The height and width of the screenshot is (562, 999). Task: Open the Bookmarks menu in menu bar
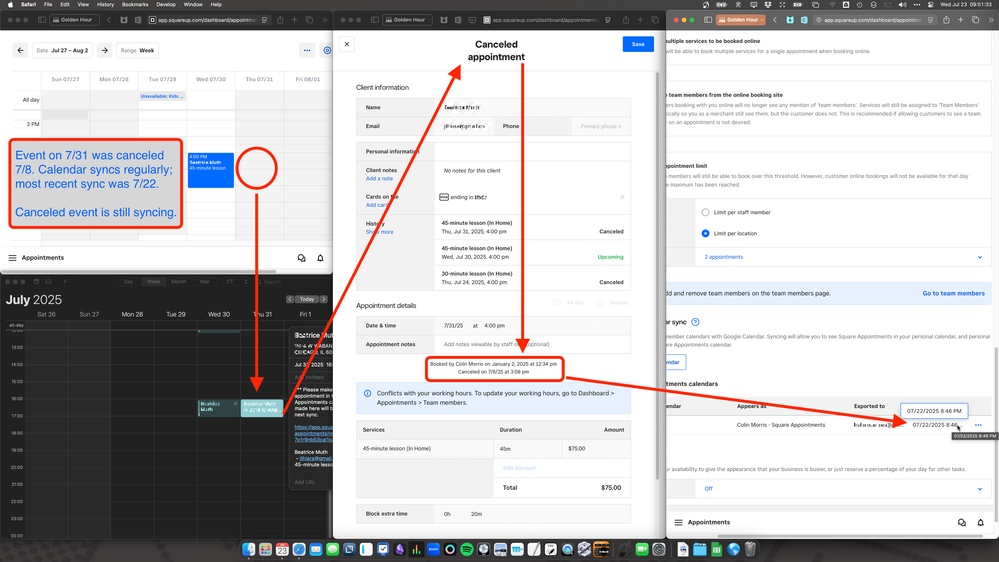(x=134, y=5)
